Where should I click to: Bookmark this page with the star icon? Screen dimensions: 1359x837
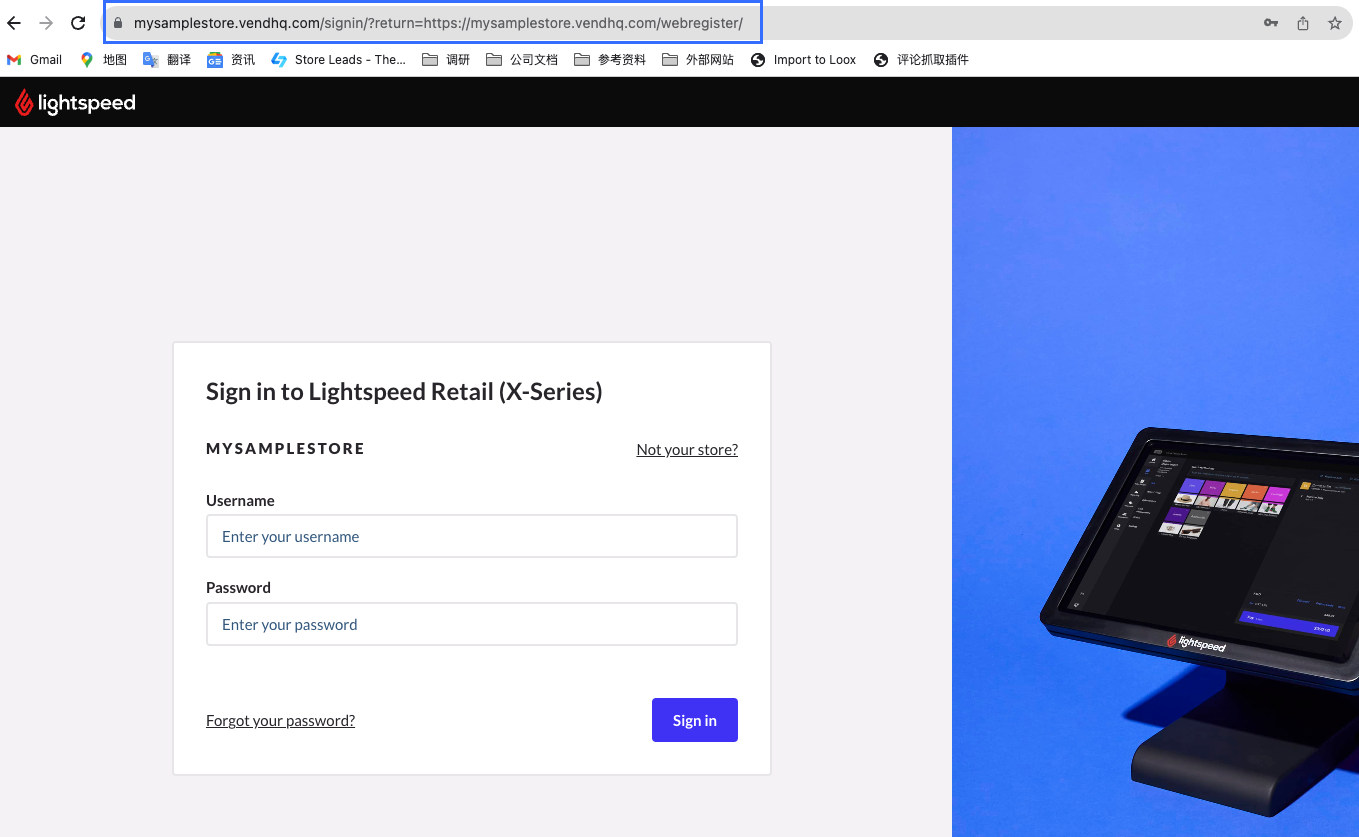(1335, 23)
